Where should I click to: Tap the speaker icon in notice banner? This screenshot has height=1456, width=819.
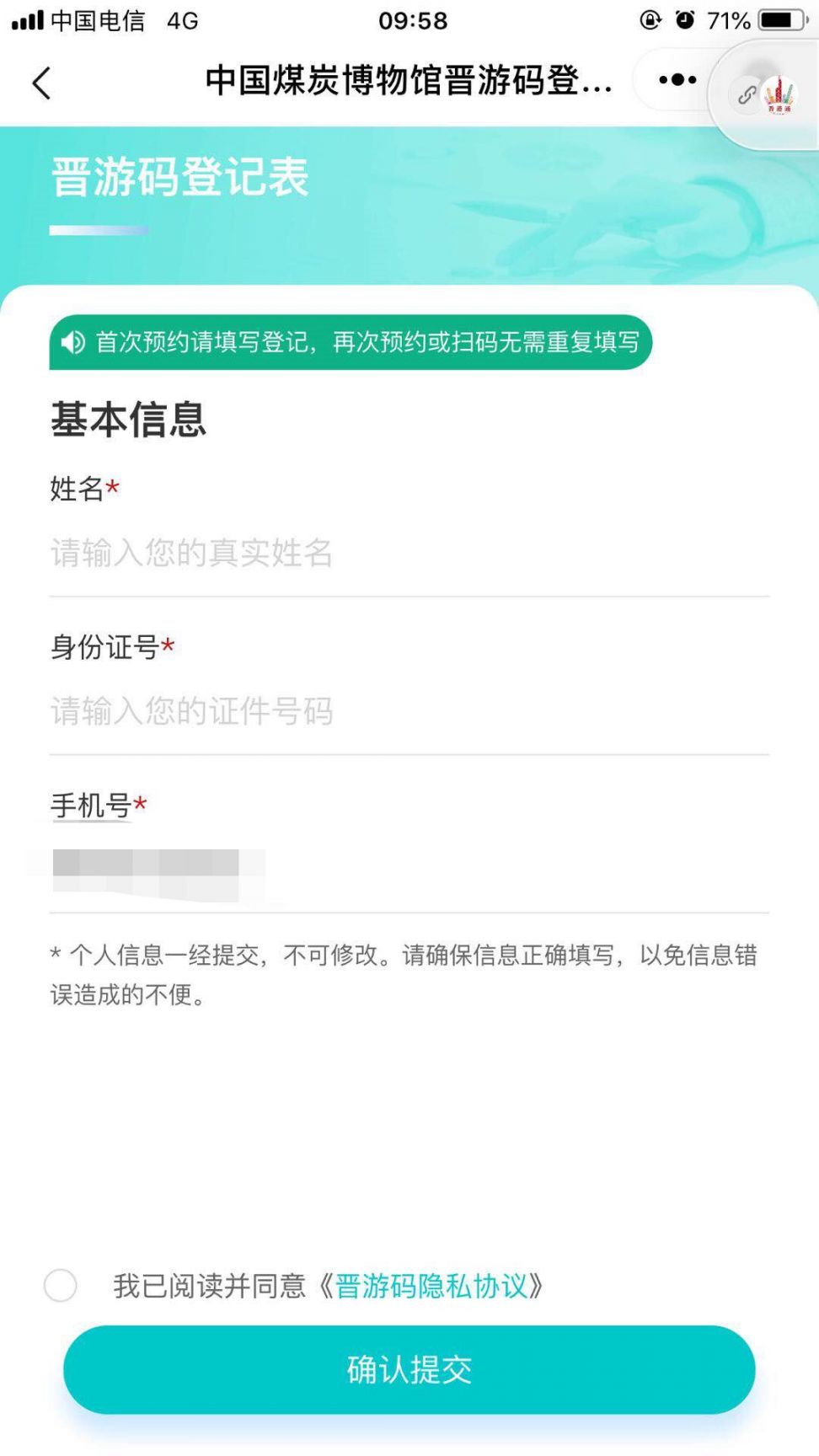(x=73, y=342)
